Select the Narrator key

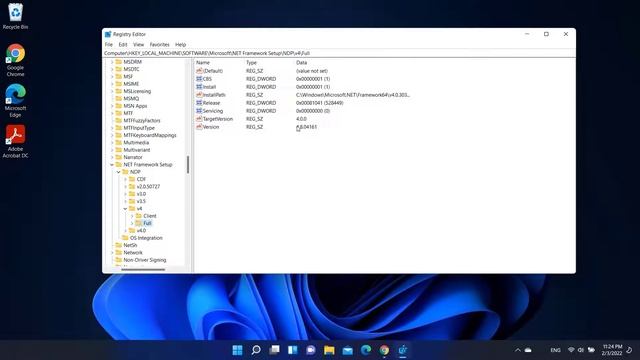[133, 157]
